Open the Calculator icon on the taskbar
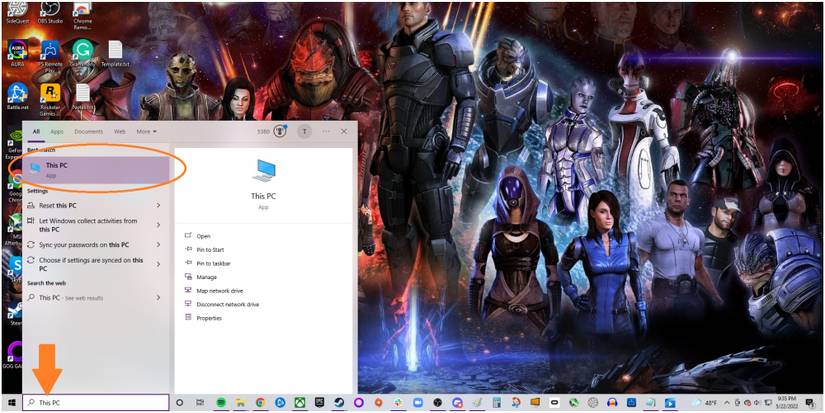The width and height of the screenshot is (825, 413). click(x=497, y=402)
